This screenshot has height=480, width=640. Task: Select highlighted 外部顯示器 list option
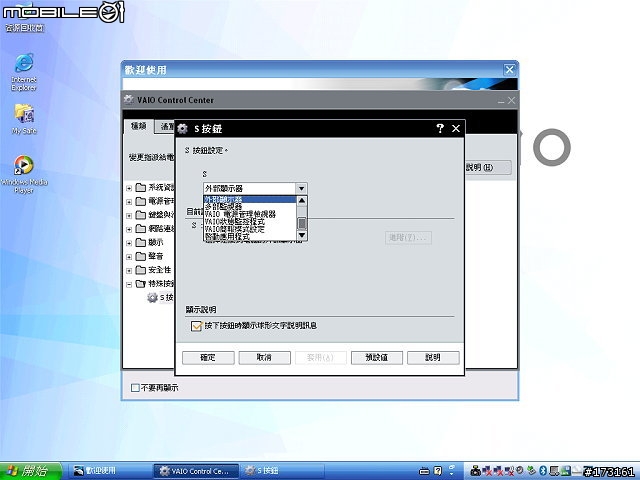click(250, 200)
